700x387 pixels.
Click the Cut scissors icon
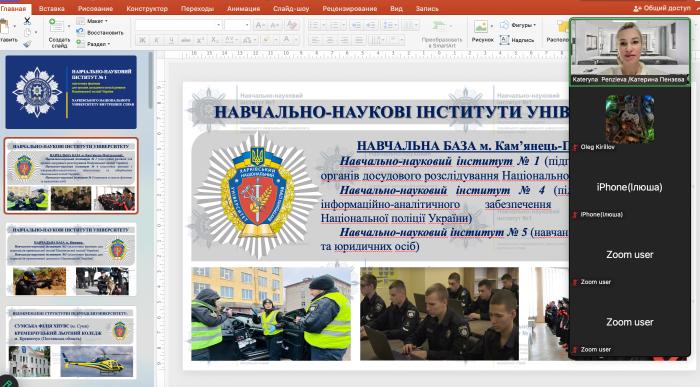[x=27, y=21]
